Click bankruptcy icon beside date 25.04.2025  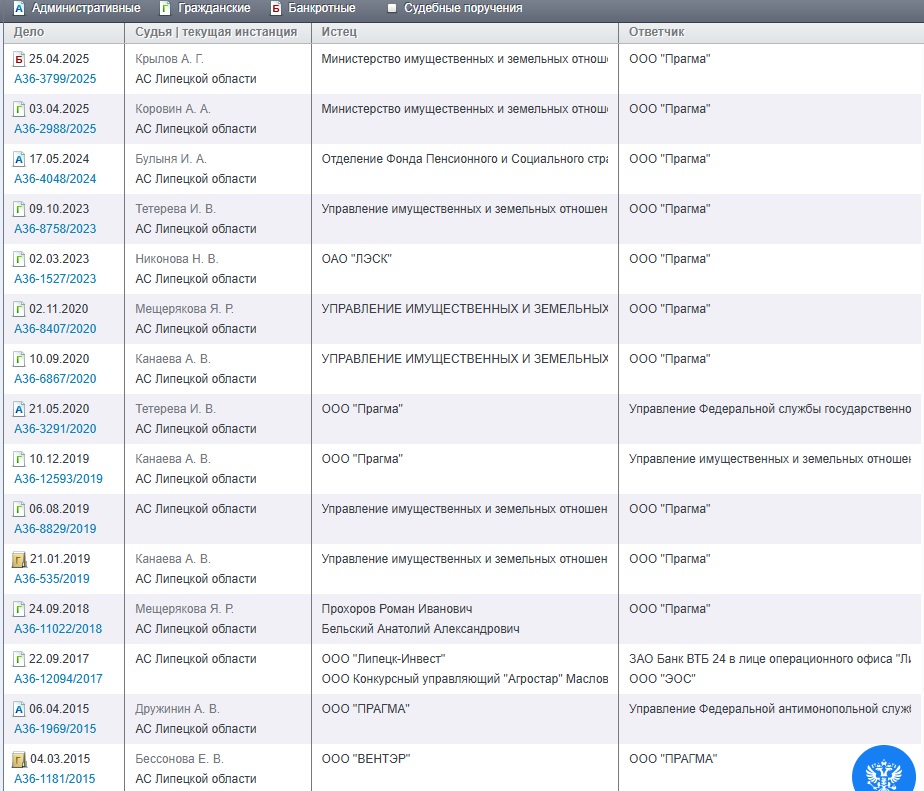point(19,59)
